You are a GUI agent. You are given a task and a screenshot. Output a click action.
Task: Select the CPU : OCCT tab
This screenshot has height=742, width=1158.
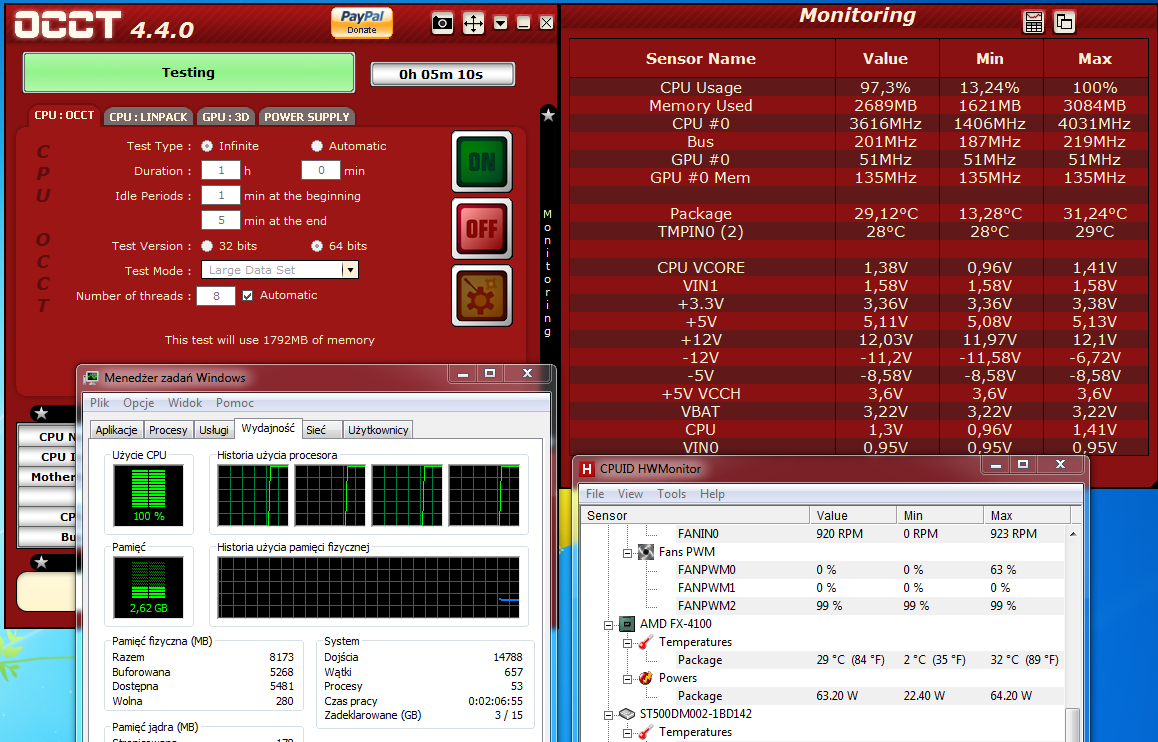click(x=64, y=115)
